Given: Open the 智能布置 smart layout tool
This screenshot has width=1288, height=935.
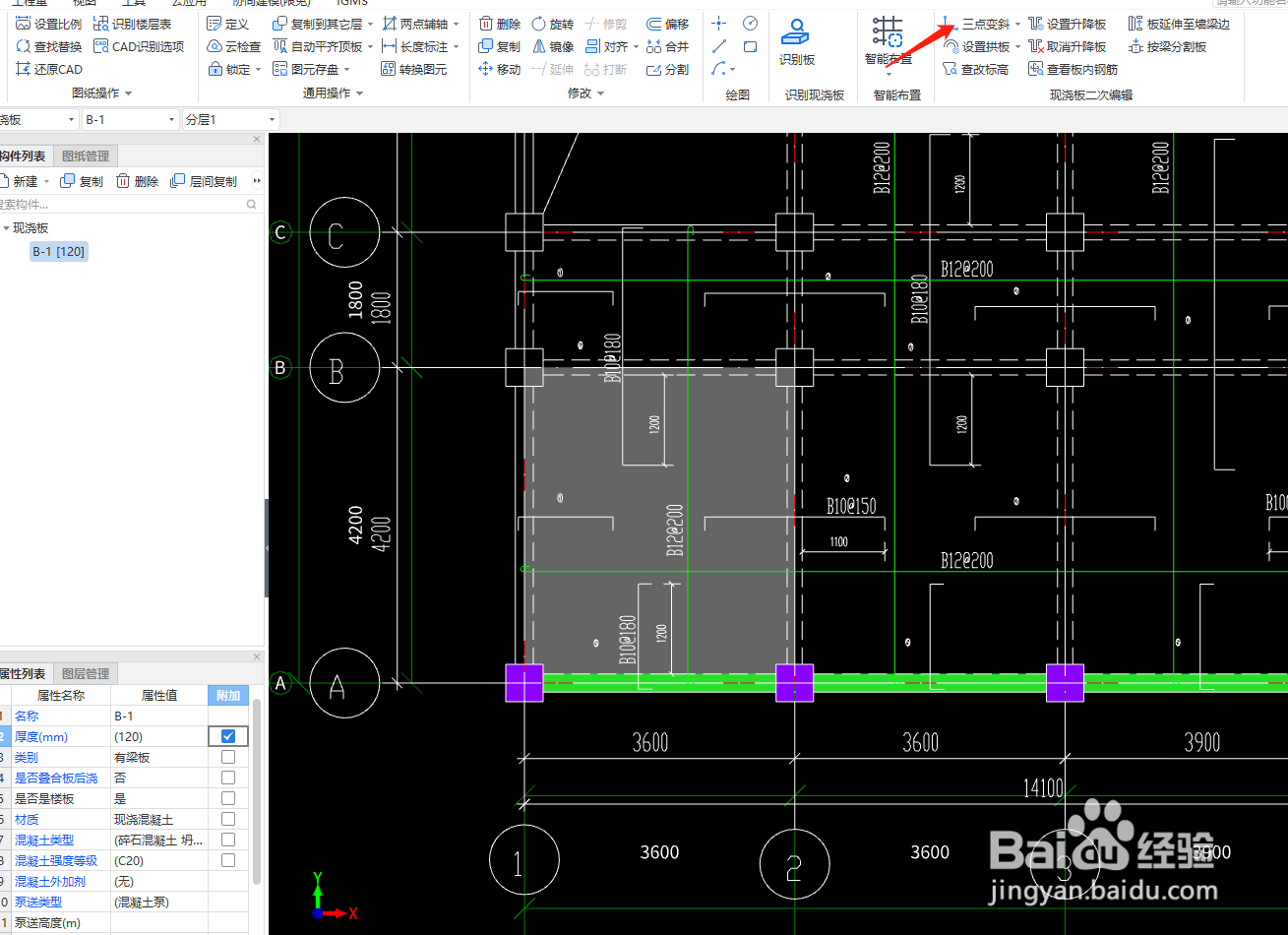Looking at the screenshot, I should point(888,42).
